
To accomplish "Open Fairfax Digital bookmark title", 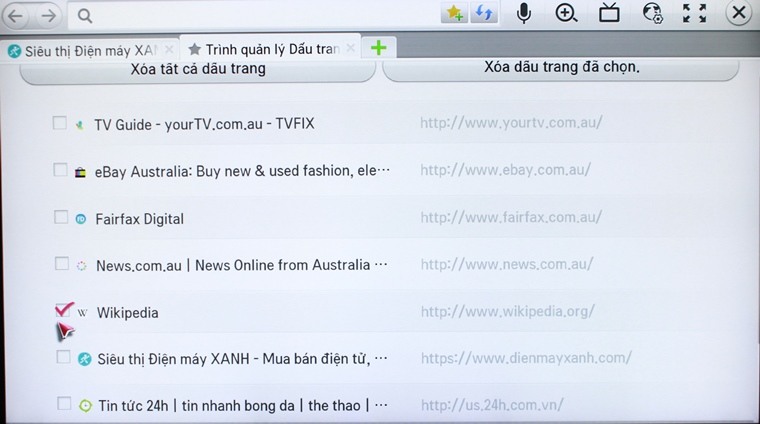I will pyautogui.click(x=140, y=219).
